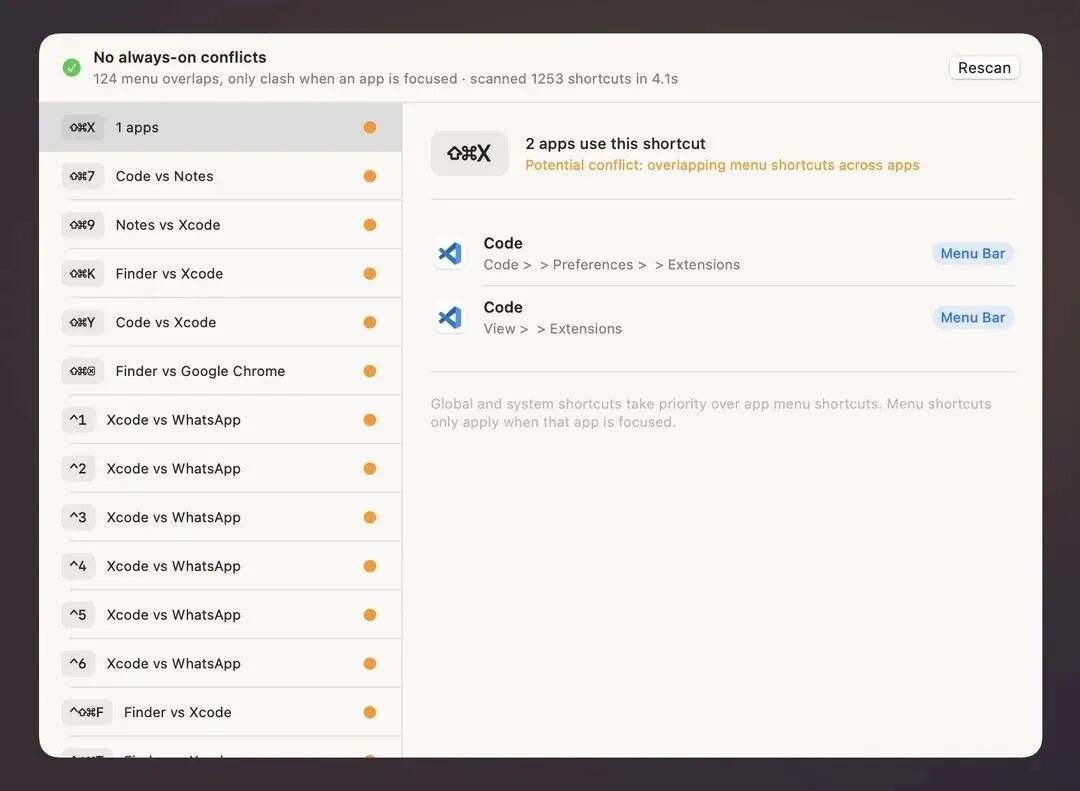This screenshot has height=791, width=1080.
Task: Click the ⇧⌘⌫ shortcut key badge
Action: pyautogui.click(x=83, y=371)
